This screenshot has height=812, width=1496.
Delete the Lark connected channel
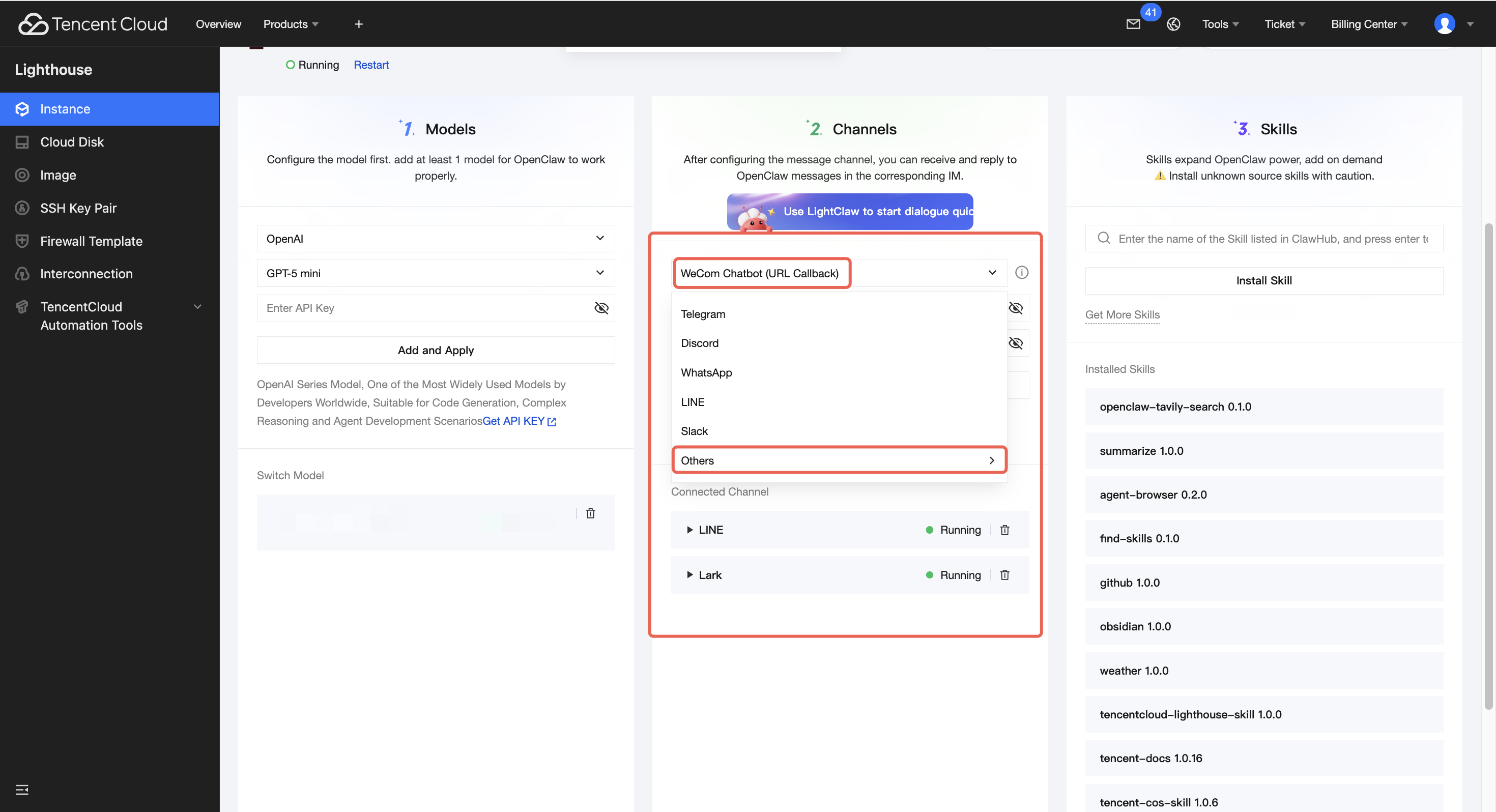tap(1004, 575)
